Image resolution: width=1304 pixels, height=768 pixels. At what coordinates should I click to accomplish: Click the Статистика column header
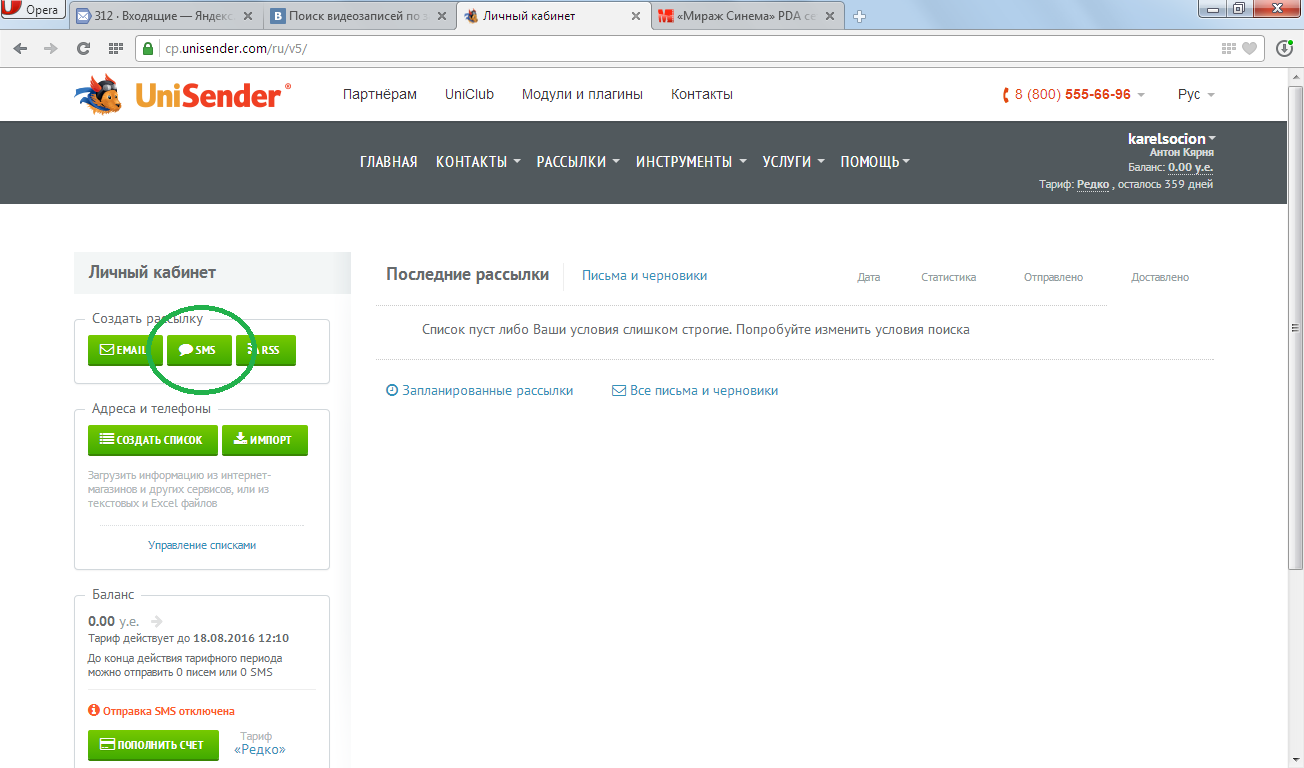948,277
